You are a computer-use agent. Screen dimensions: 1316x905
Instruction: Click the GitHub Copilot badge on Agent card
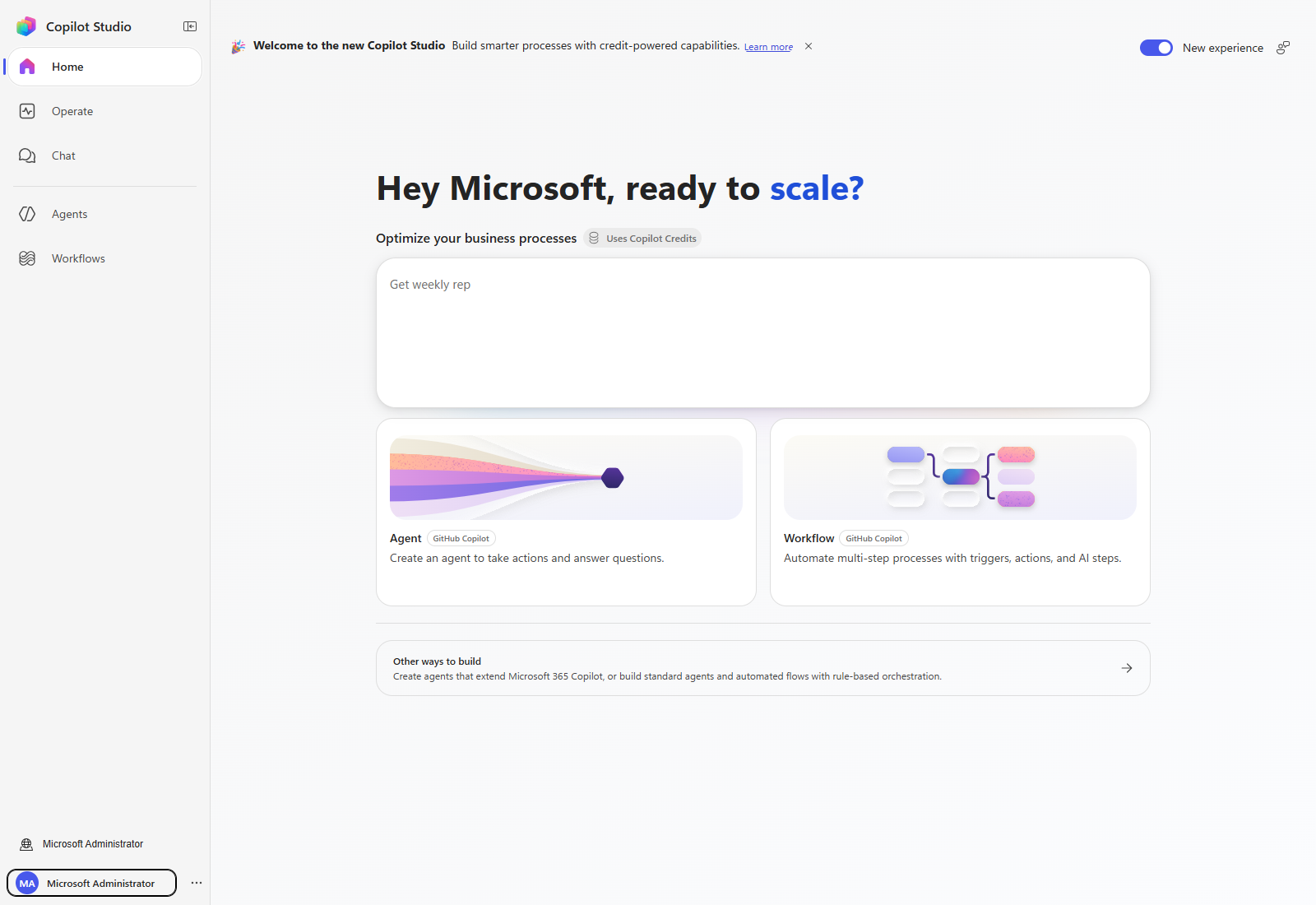461,539
